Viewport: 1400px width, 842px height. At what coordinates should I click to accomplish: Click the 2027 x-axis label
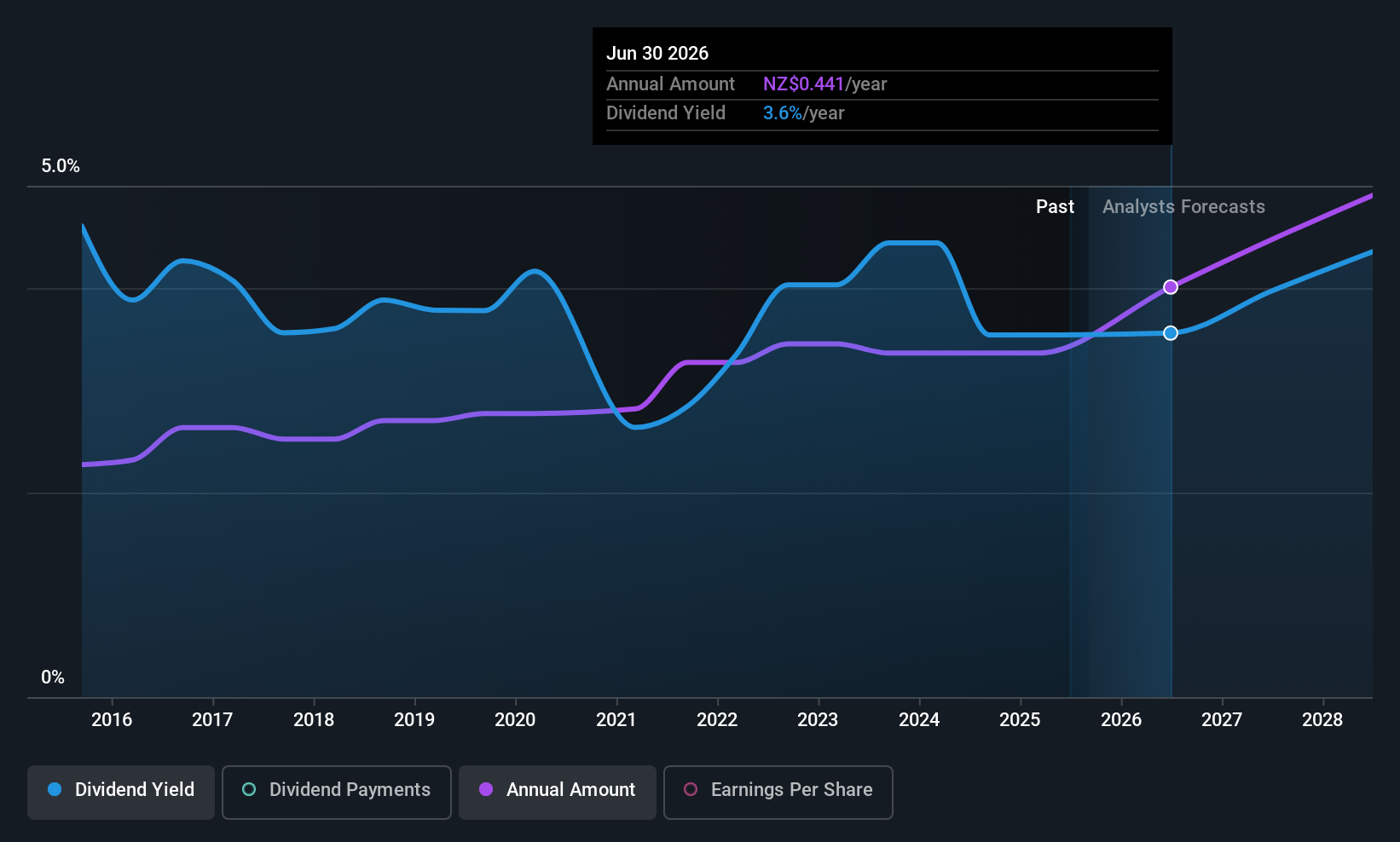1222,720
